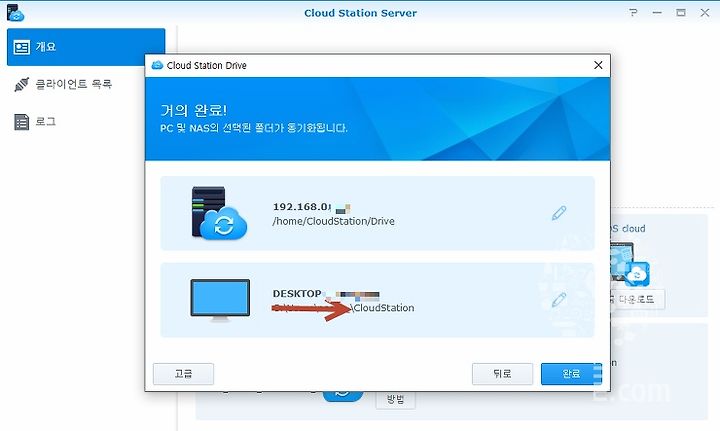Click the /home/CloudStation/Drive path text

[x=333, y=221]
